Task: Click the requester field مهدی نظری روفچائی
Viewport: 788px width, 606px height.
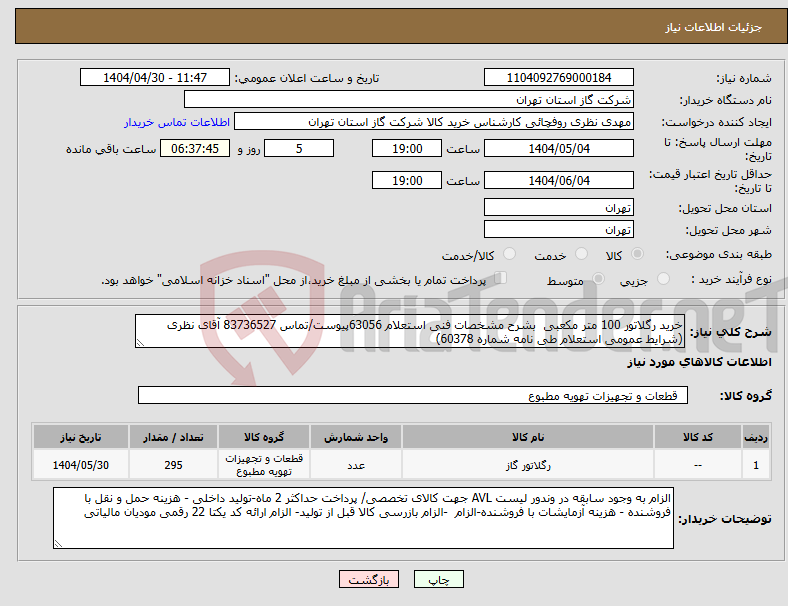Action: pos(434,122)
